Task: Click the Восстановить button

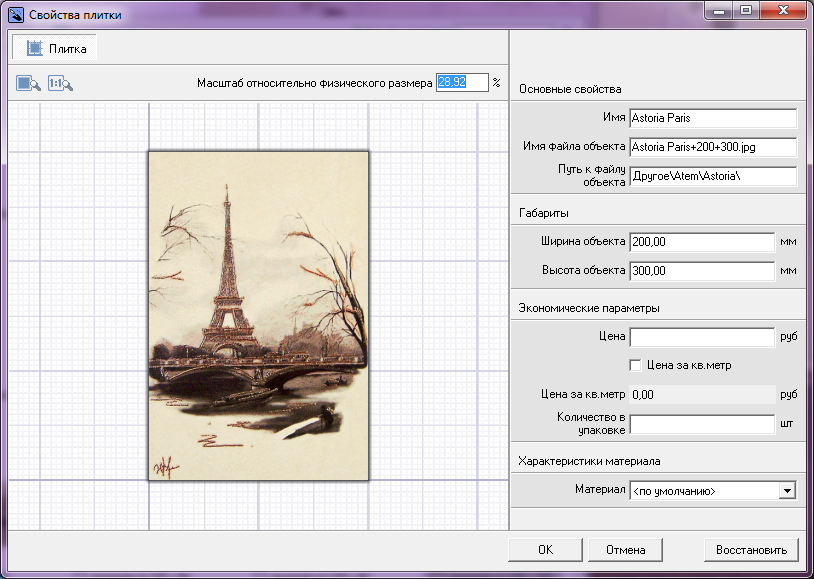Action: pos(751,549)
